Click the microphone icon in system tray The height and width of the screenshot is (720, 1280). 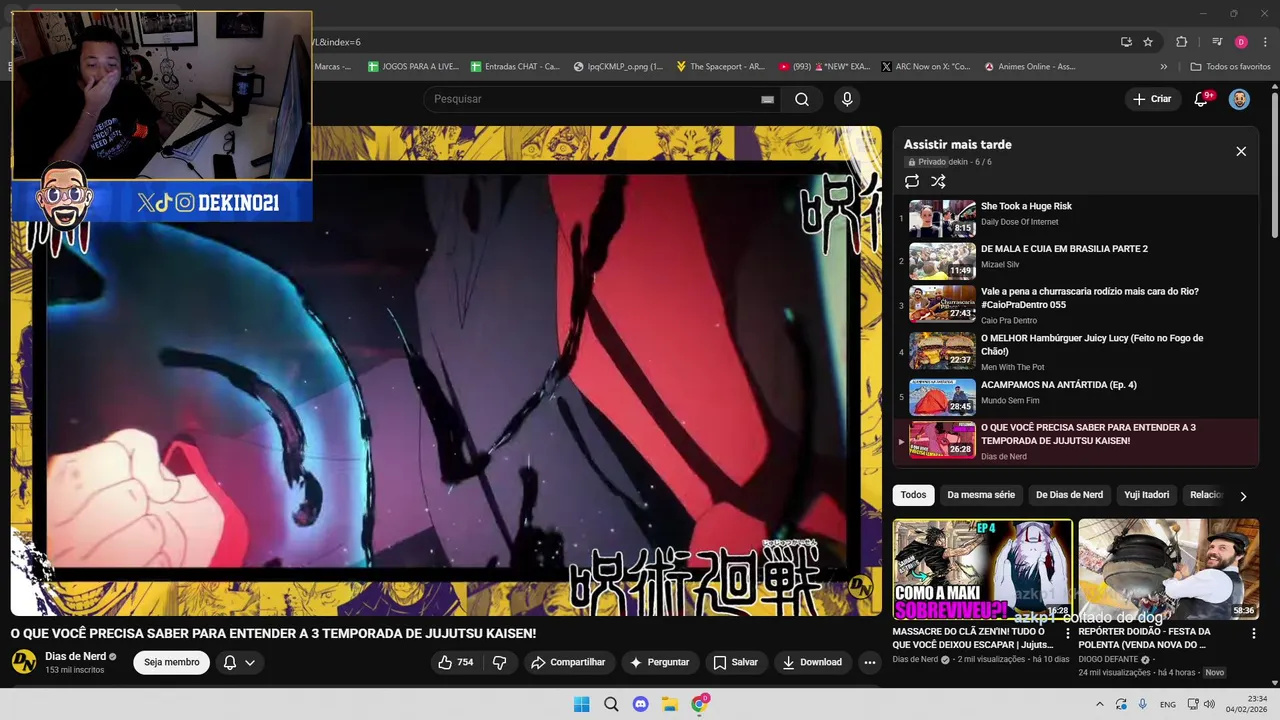tap(1143, 704)
